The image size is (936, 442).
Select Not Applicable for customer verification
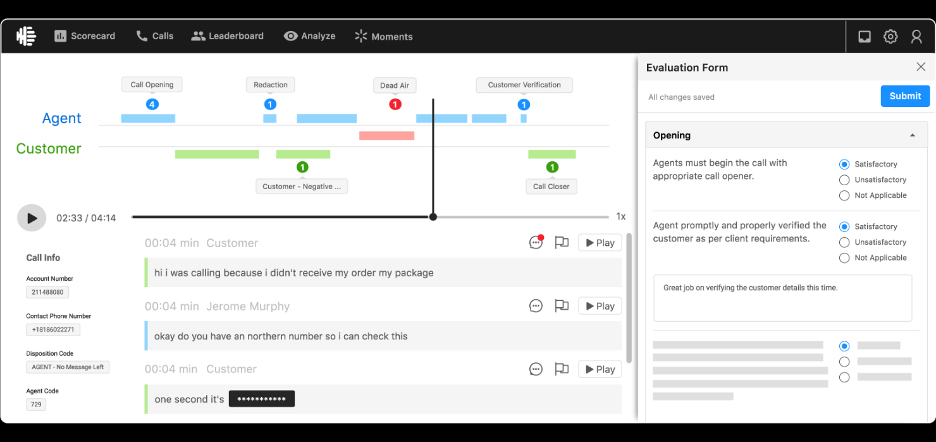click(x=844, y=258)
